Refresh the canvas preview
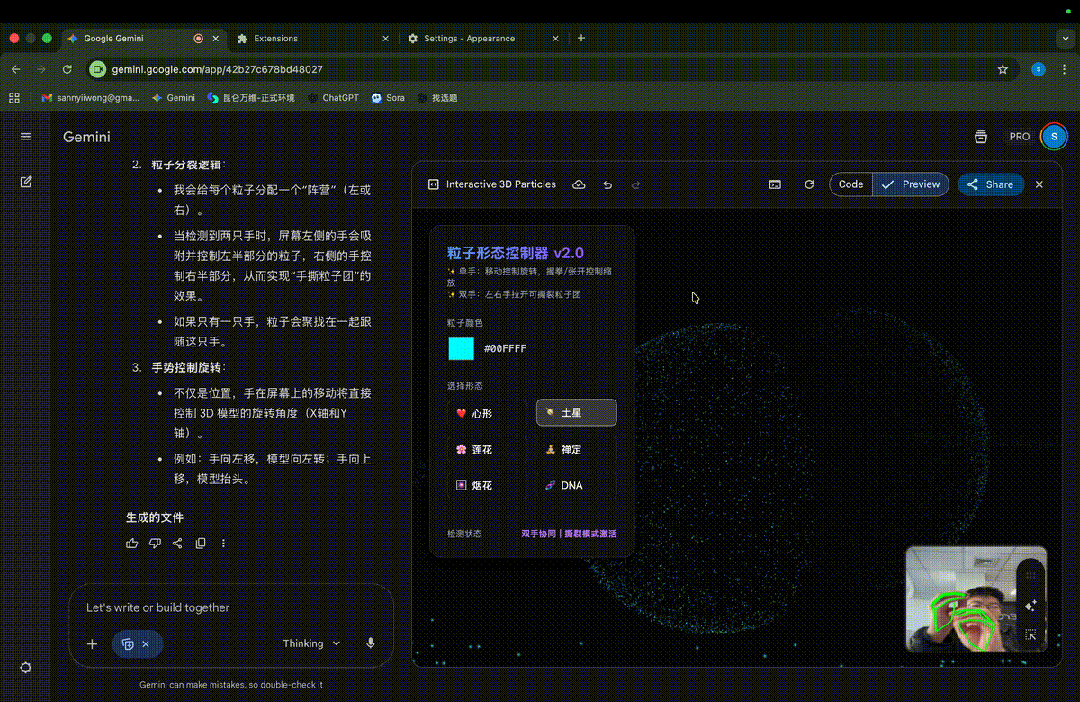This screenshot has height=702, width=1080. click(x=809, y=185)
